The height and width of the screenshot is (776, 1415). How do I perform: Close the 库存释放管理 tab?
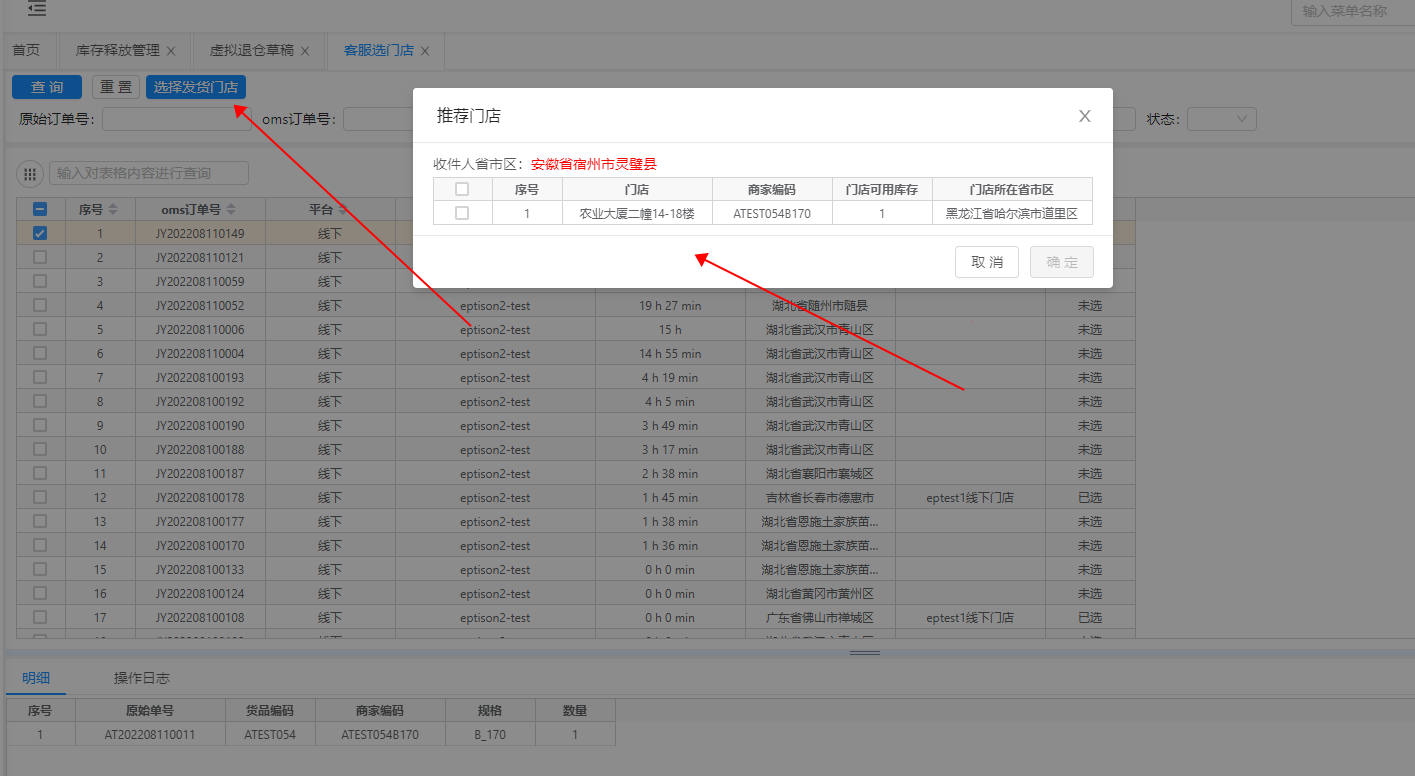click(171, 51)
